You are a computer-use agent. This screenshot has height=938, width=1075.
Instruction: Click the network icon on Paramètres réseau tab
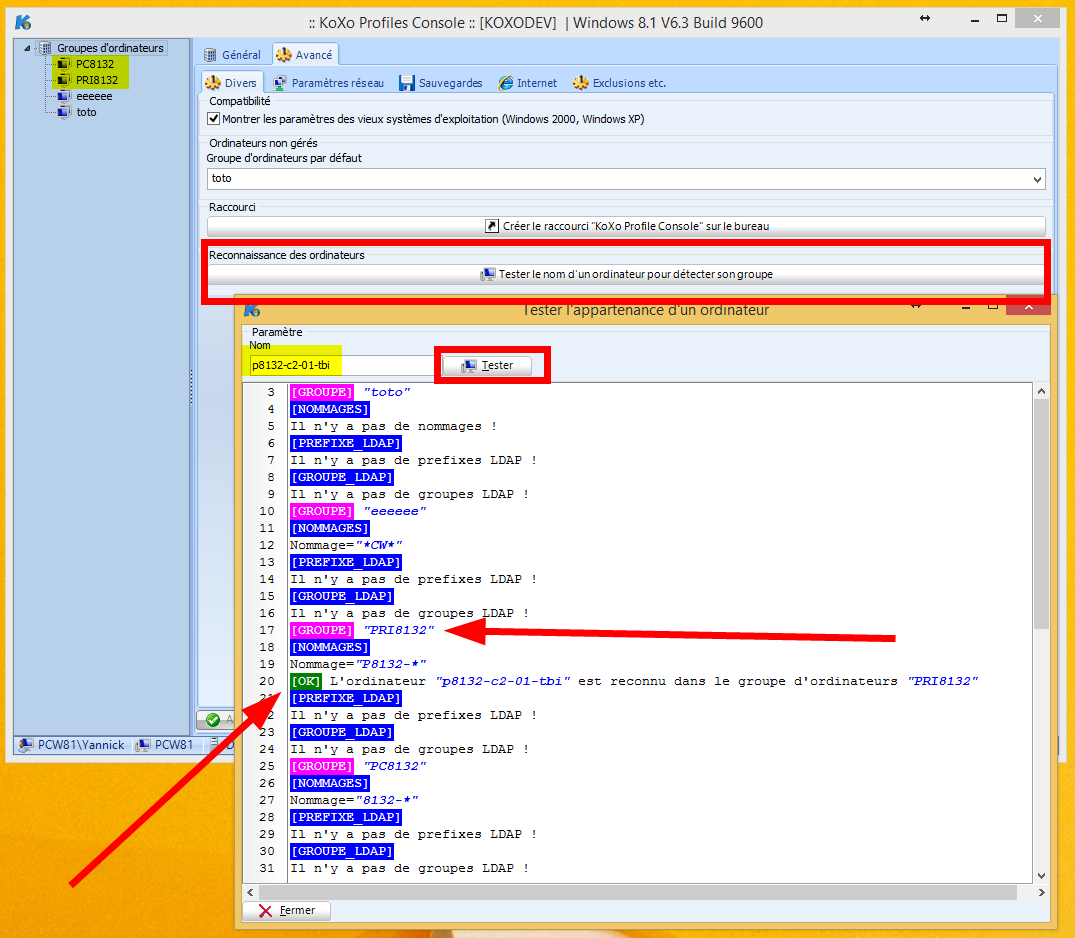[x=280, y=83]
